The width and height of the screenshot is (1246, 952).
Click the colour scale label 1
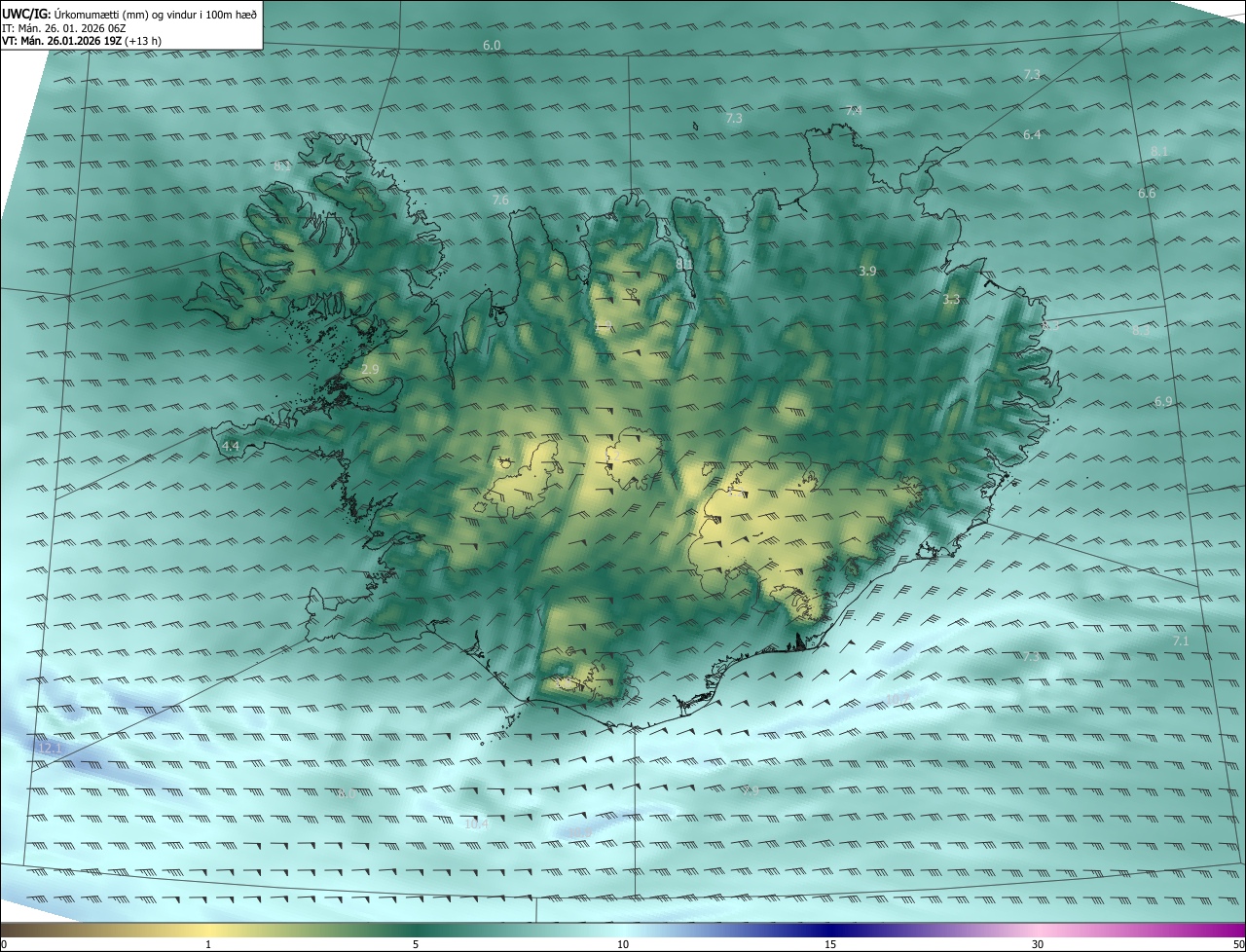(208, 944)
